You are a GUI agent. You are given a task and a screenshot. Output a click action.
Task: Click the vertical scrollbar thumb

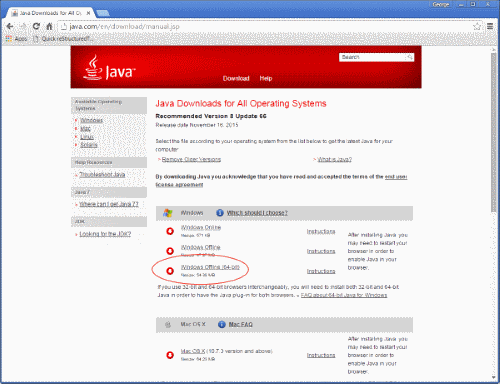coord(494,132)
